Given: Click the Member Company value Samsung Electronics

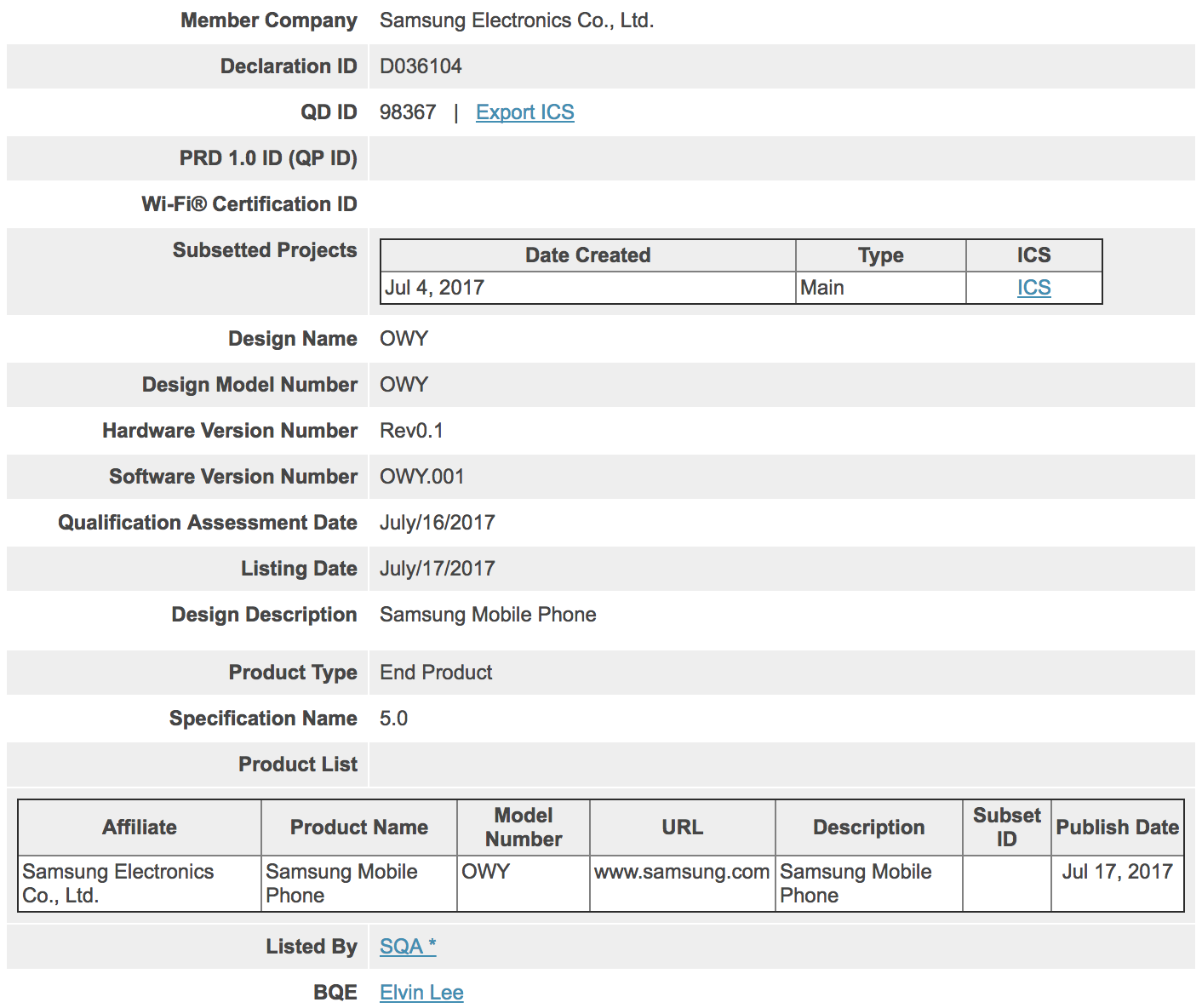Looking at the screenshot, I should (516, 20).
